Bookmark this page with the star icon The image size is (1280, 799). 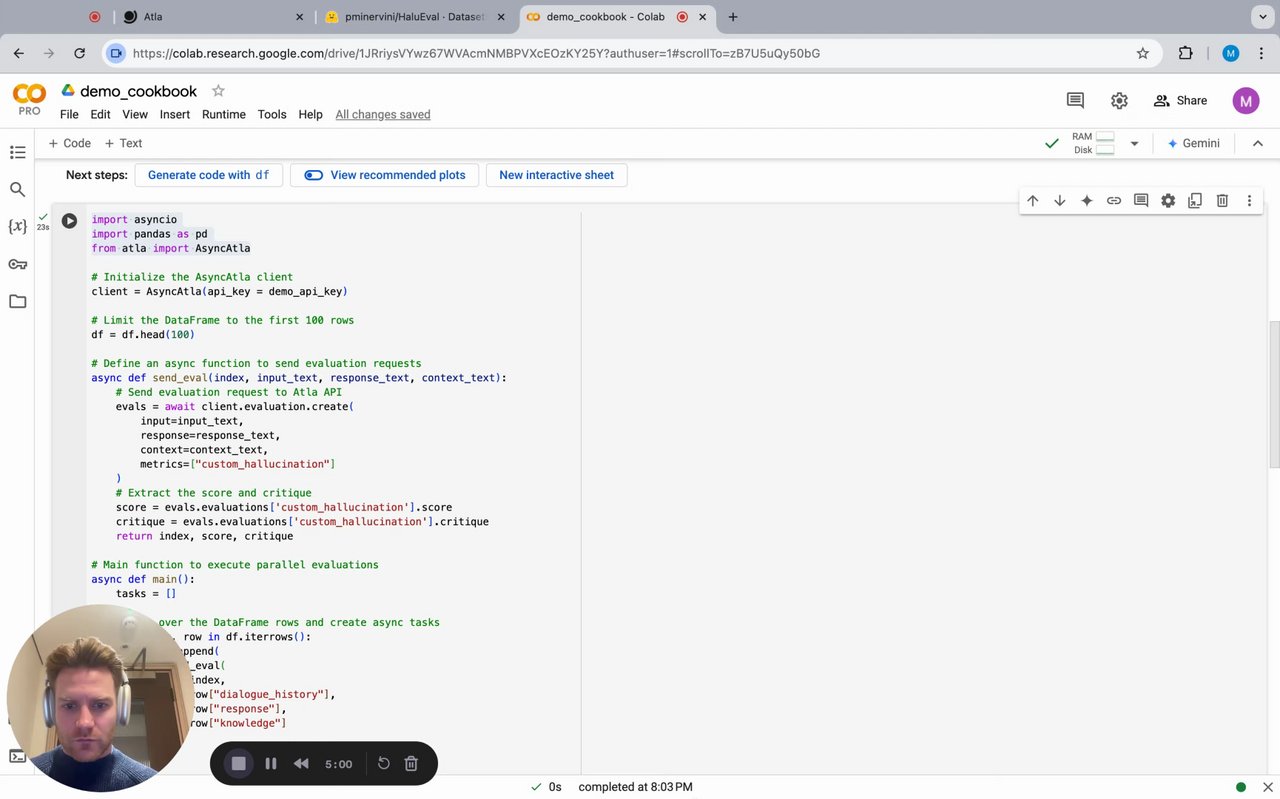[x=1143, y=53]
